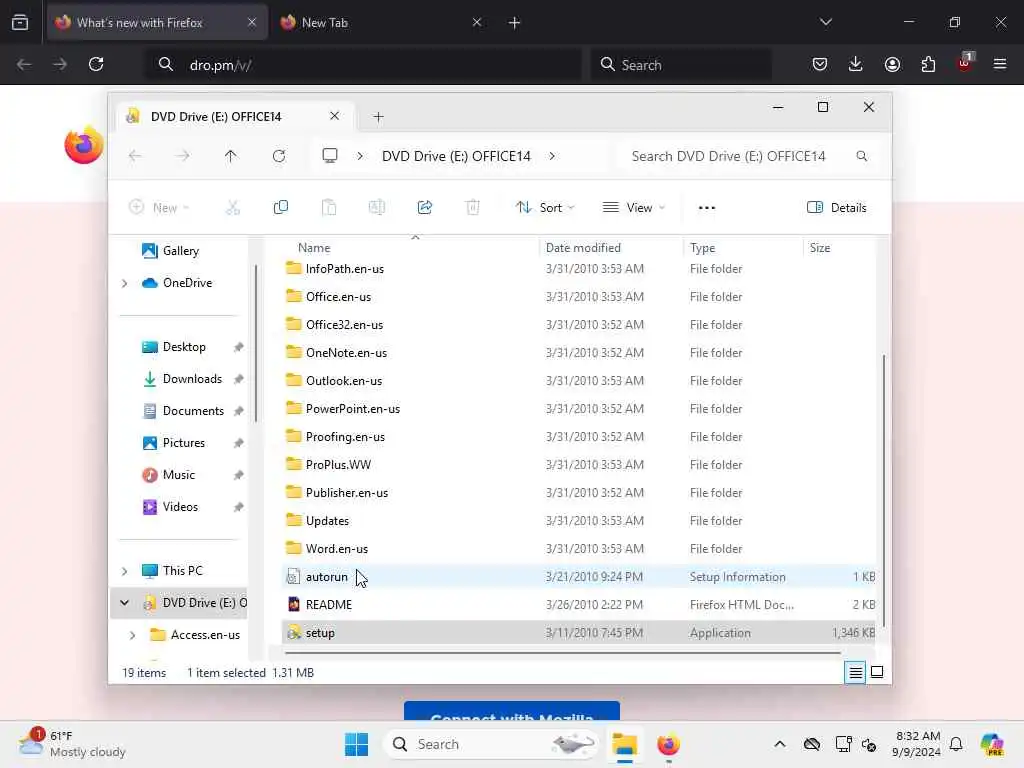Image resolution: width=1024 pixels, height=768 pixels.
Task: Refresh the Explorer folder view
Action: click(279, 156)
